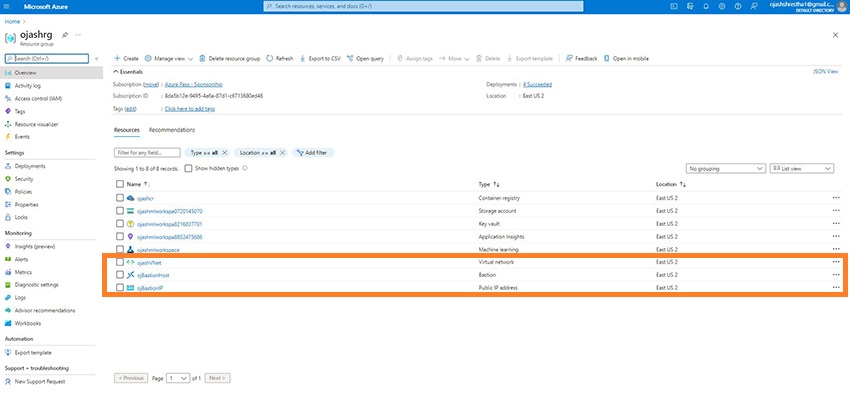
Task: Open the Azure portal hamburger menu
Action: [x=7, y=7]
